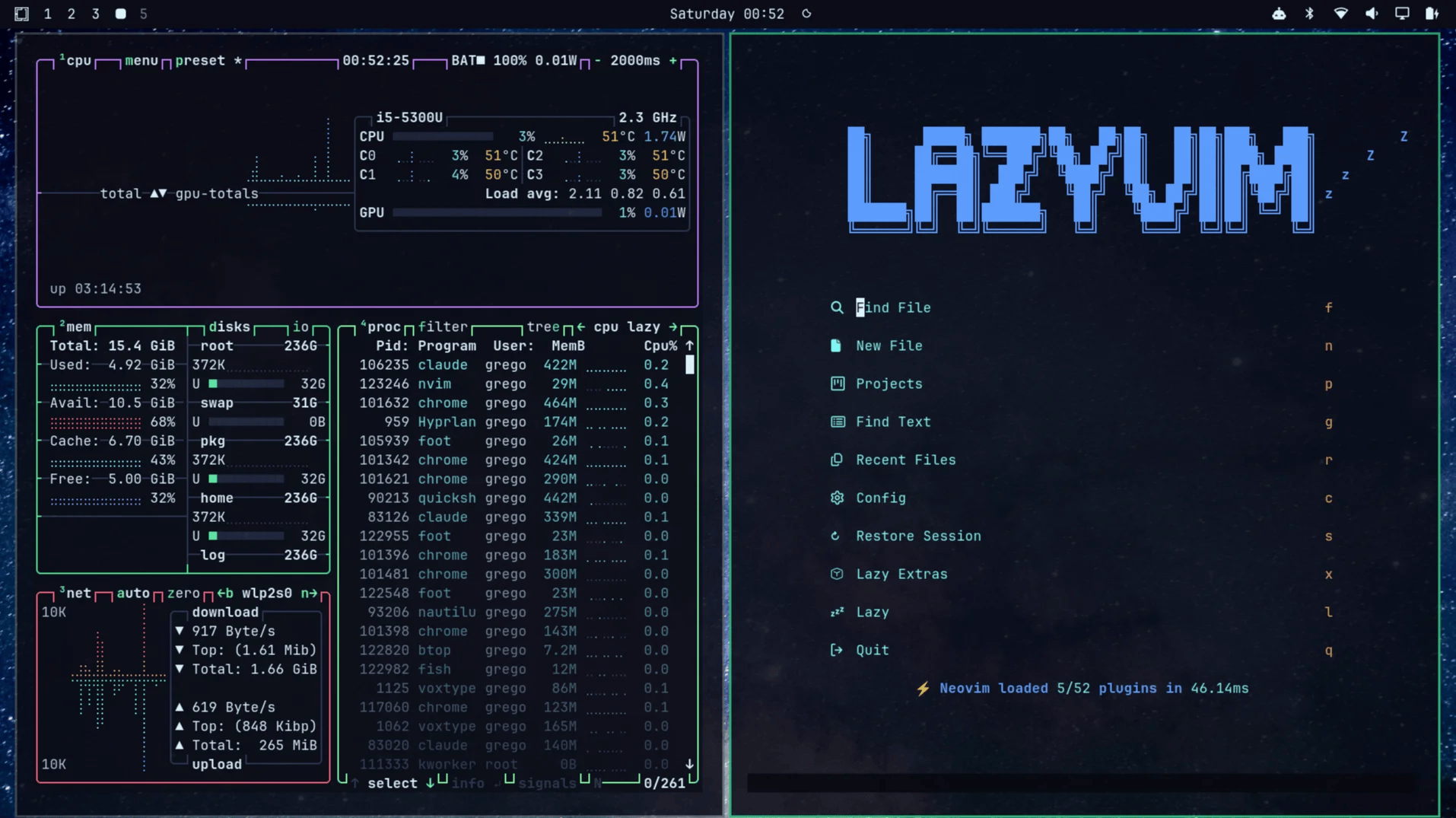Click the Lazy Extras box icon
Viewport: 1456px width, 818px height.
837,574
